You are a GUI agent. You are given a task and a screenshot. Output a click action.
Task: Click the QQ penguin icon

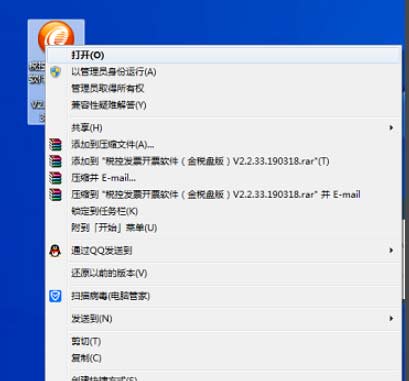click(55, 250)
